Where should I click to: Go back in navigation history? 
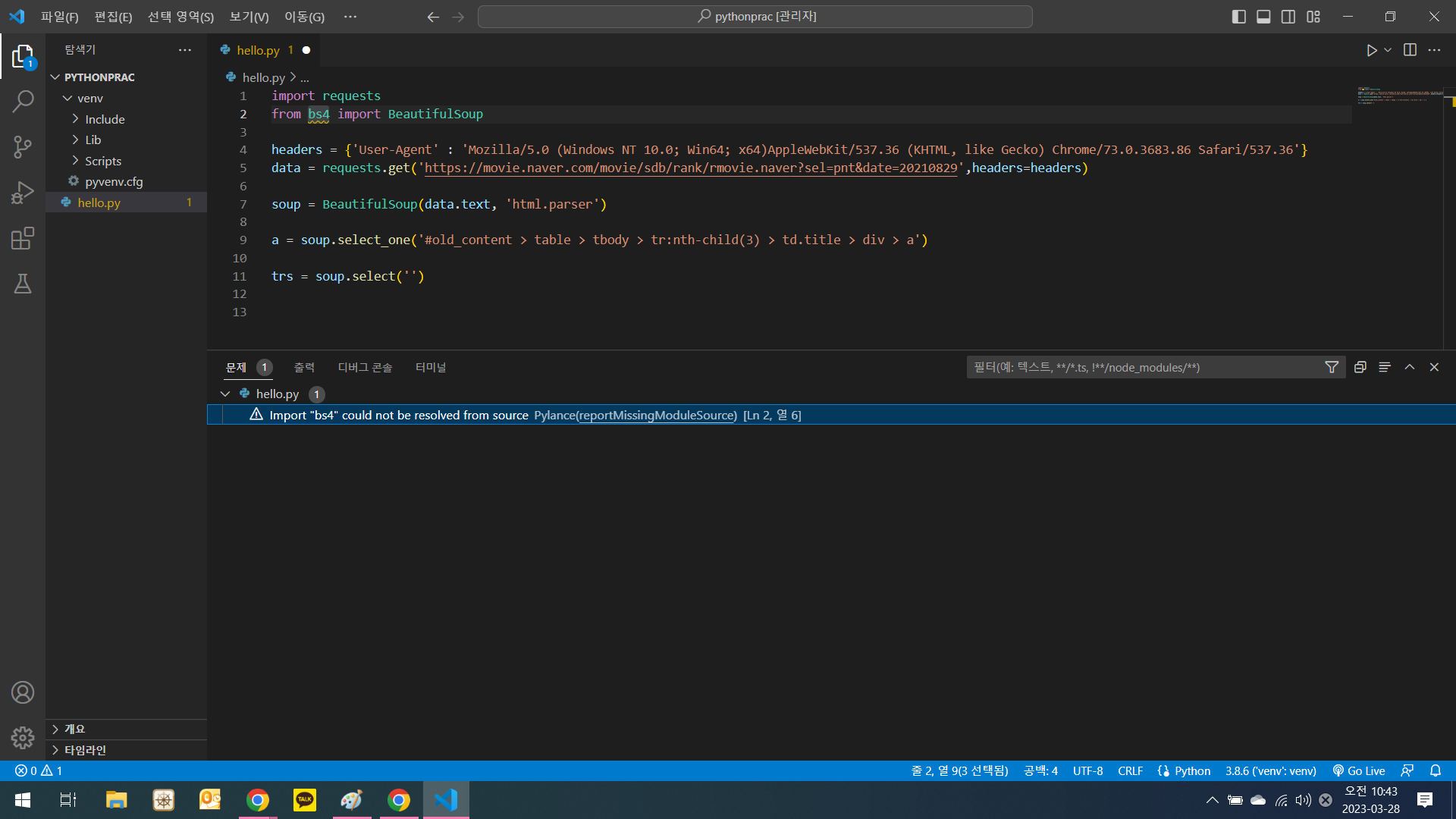pyautogui.click(x=433, y=17)
